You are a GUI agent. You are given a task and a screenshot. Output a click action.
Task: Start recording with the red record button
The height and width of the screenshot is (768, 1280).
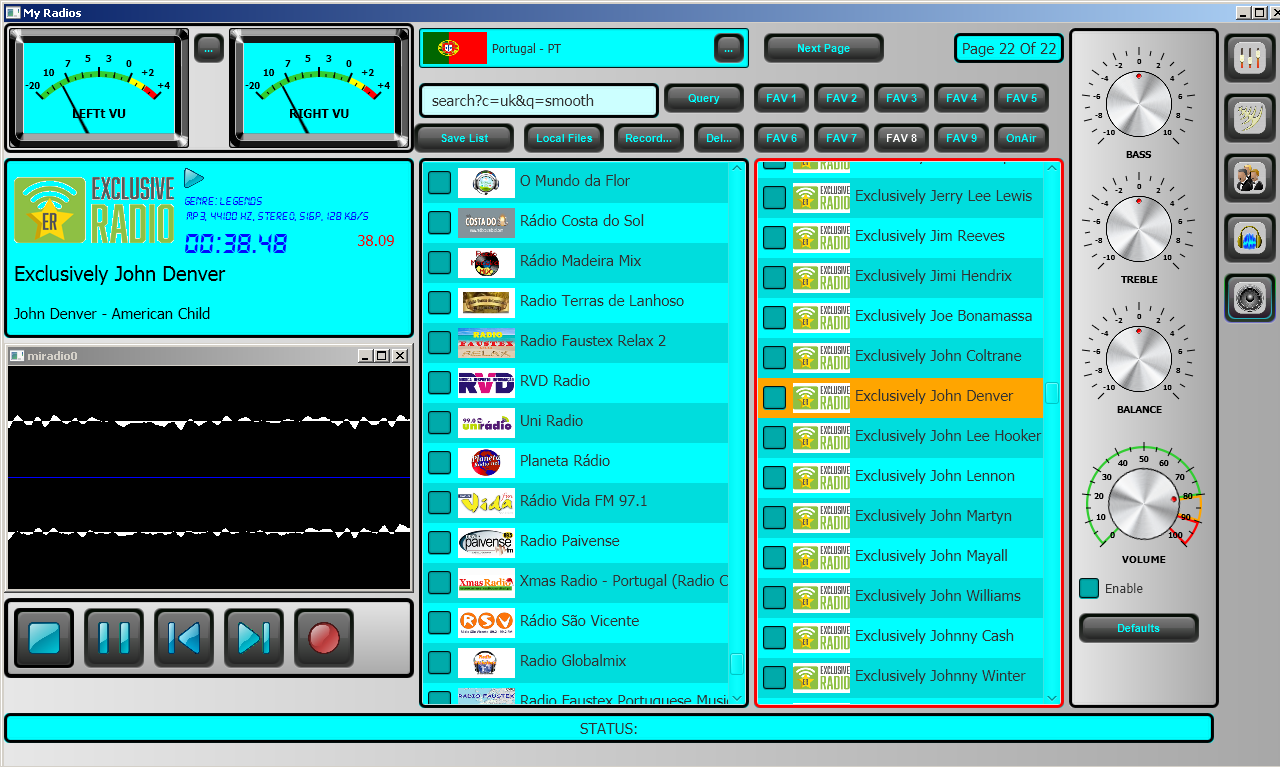[x=324, y=638]
